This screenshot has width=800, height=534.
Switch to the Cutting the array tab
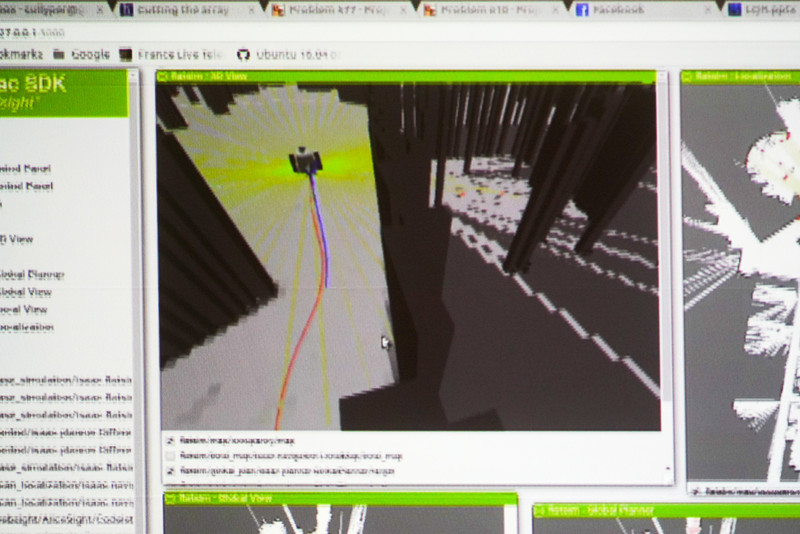pyautogui.click(x=186, y=10)
